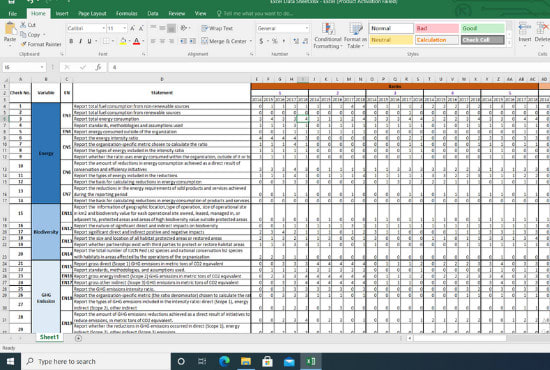This screenshot has width=550, height=370.
Task: Click Merge & Center button
Action: point(224,41)
